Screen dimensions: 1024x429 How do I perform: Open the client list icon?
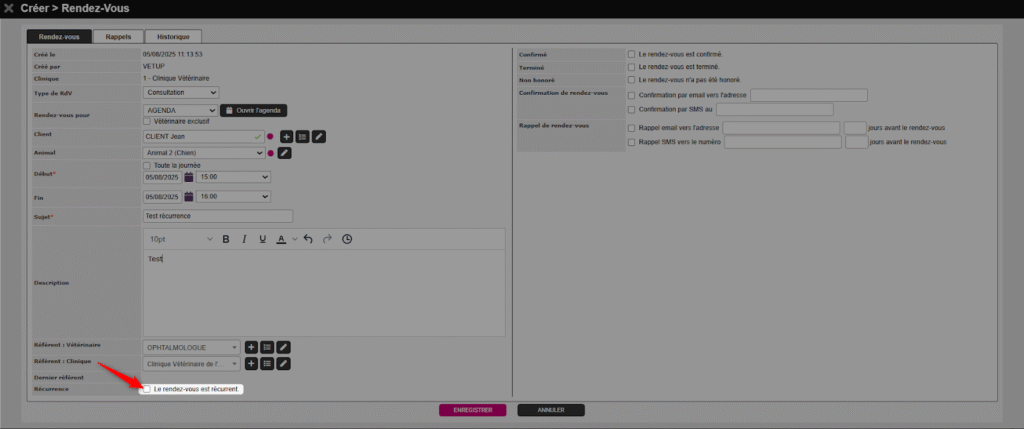click(x=302, y=136)
